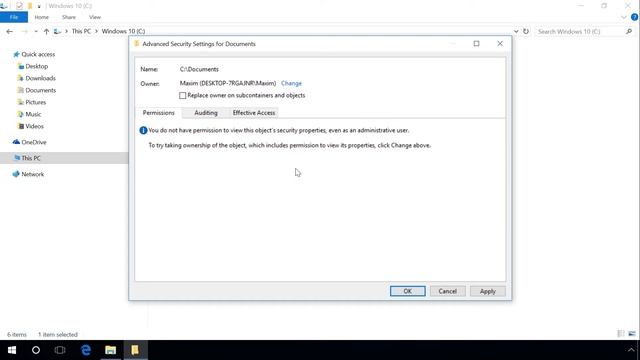The image size is (640, 360).
Task: Go up one folder level arrow
Action: tap(46, 31)
